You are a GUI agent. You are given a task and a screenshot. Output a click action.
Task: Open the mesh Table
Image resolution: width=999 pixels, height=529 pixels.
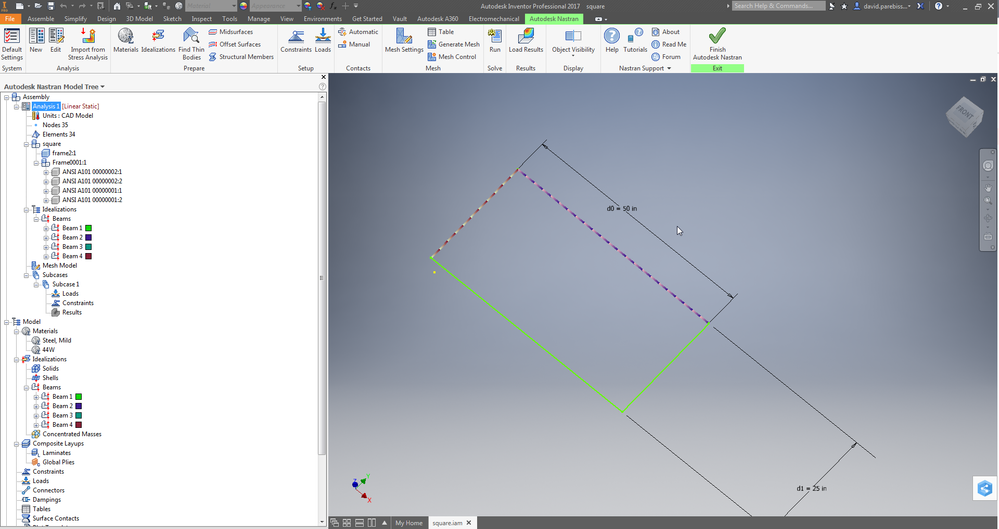click(441, 32)
